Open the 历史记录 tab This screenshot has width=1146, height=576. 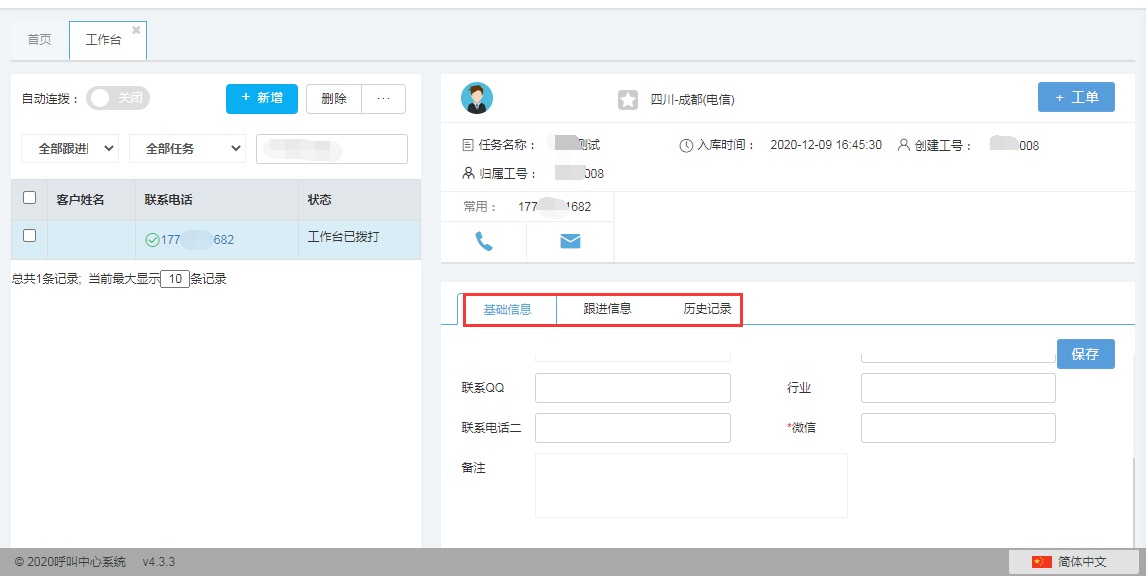coord(707,309)
